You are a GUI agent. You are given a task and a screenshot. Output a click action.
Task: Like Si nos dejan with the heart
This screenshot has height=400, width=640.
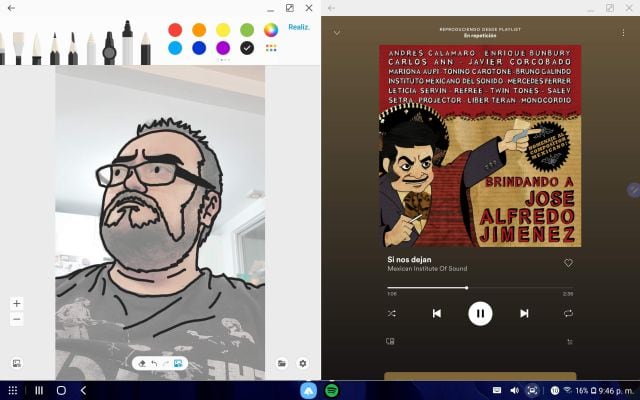click(568, 263)
